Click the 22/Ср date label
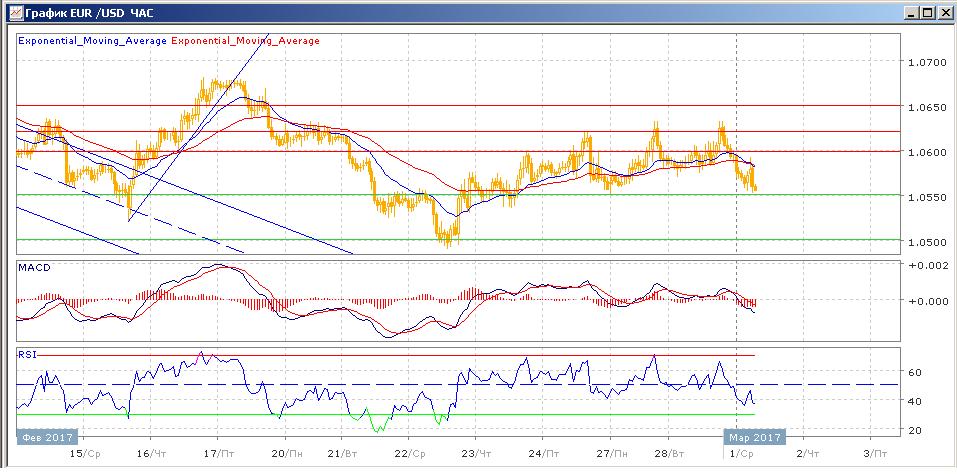Viewport: 957px width, 474px height. pyautogui.click(x=411, y=453)
